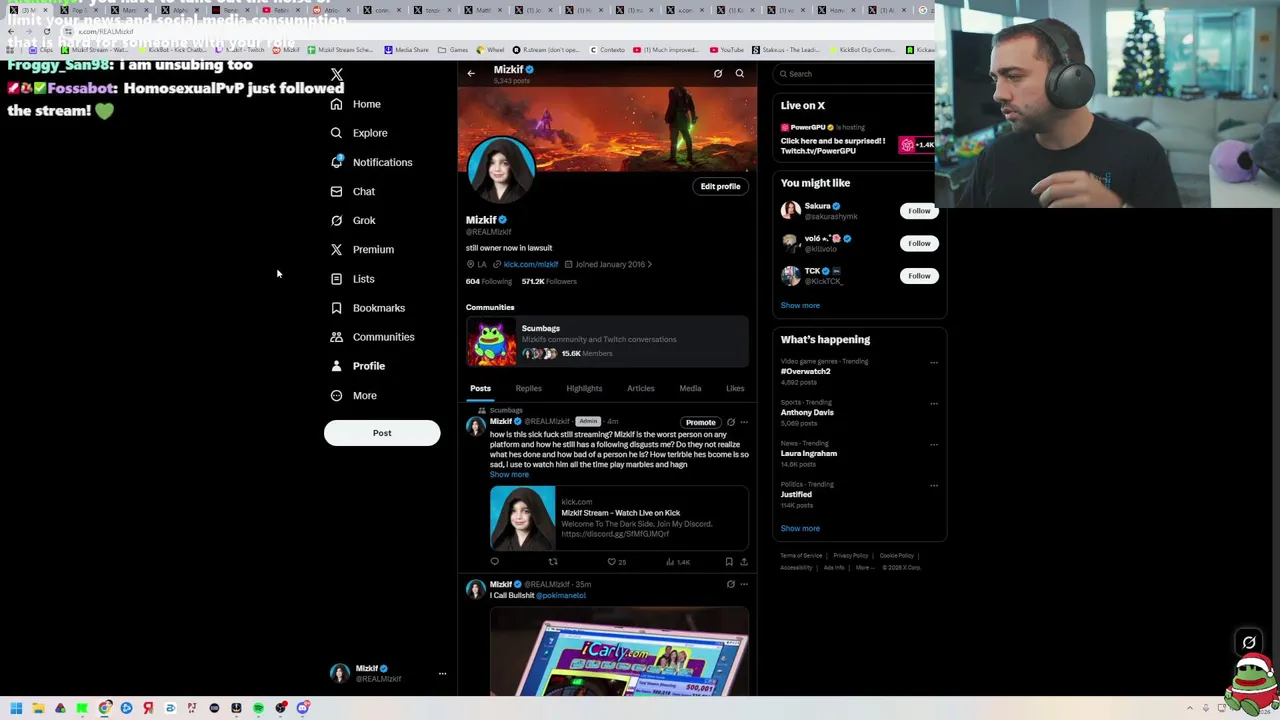Open Home from the sidebar
This screenshot has height=720, width=1280.
(356, 104)
